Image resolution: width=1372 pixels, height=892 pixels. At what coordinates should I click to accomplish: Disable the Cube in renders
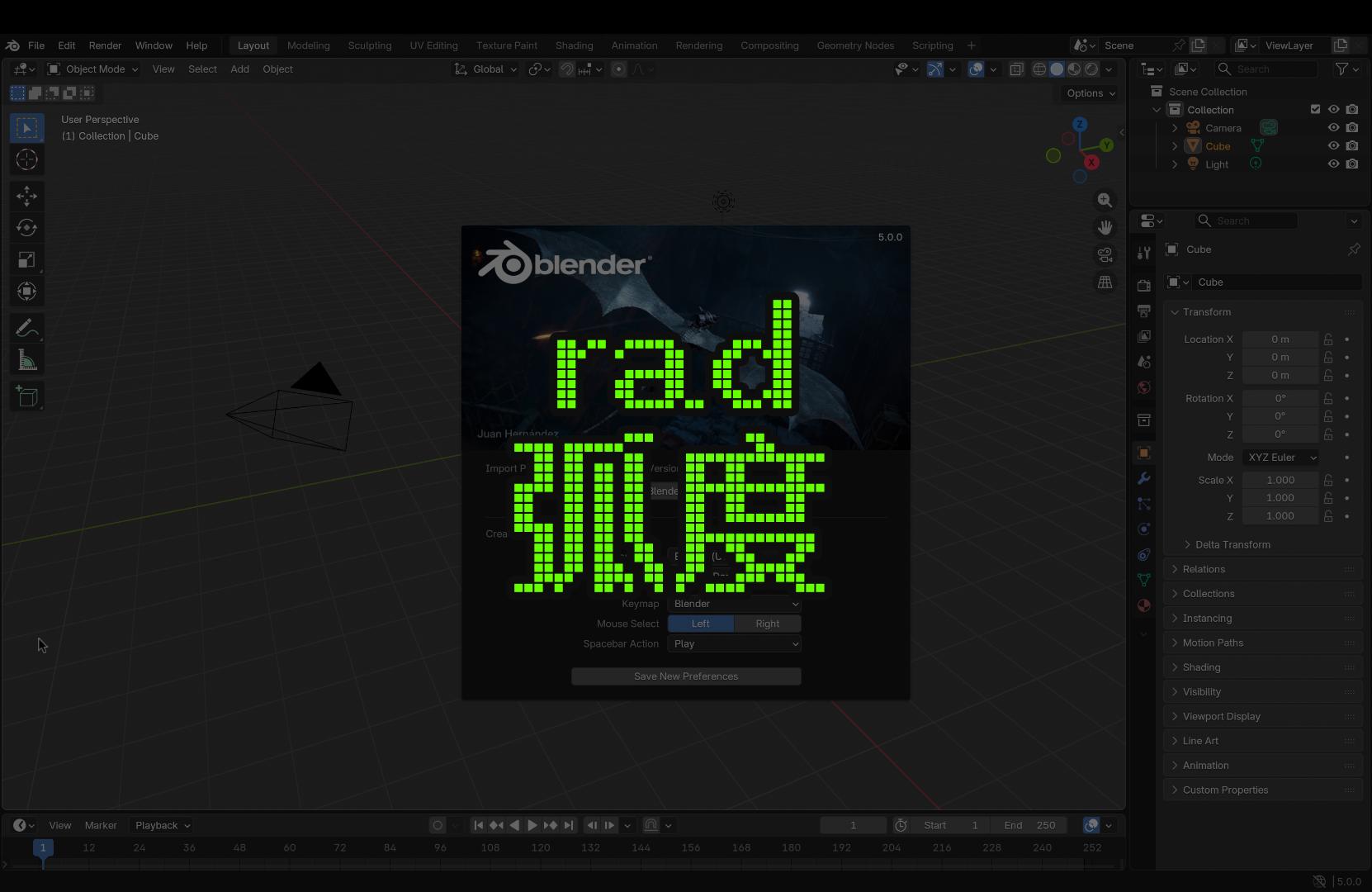click(x=1351, y=146)
